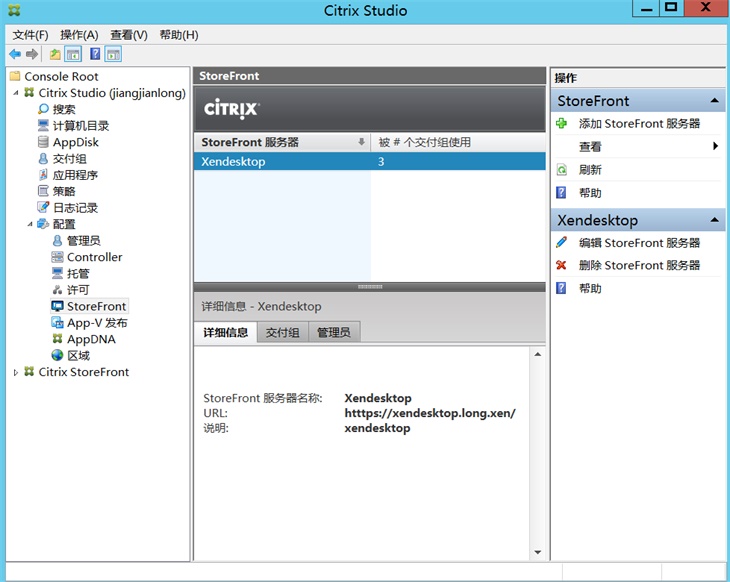Click the 计算机目录 monitor icon

pos(43,125)
